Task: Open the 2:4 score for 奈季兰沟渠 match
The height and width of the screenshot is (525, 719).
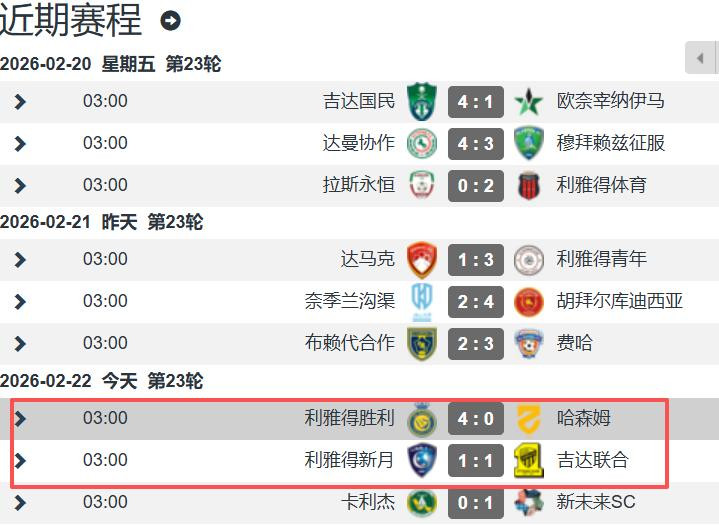Action: 476,301
